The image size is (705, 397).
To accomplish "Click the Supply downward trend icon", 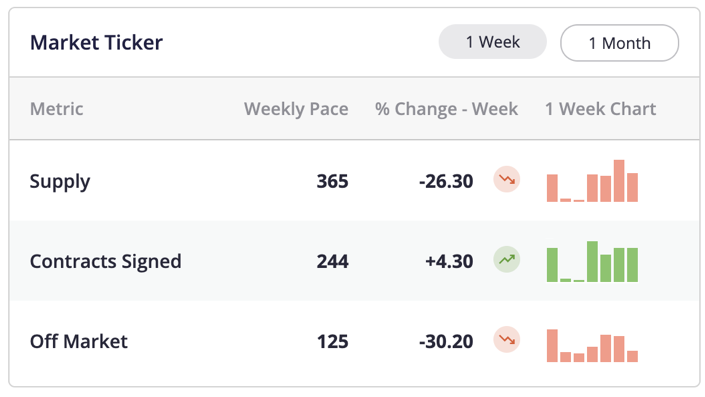I will pos(507,179).
